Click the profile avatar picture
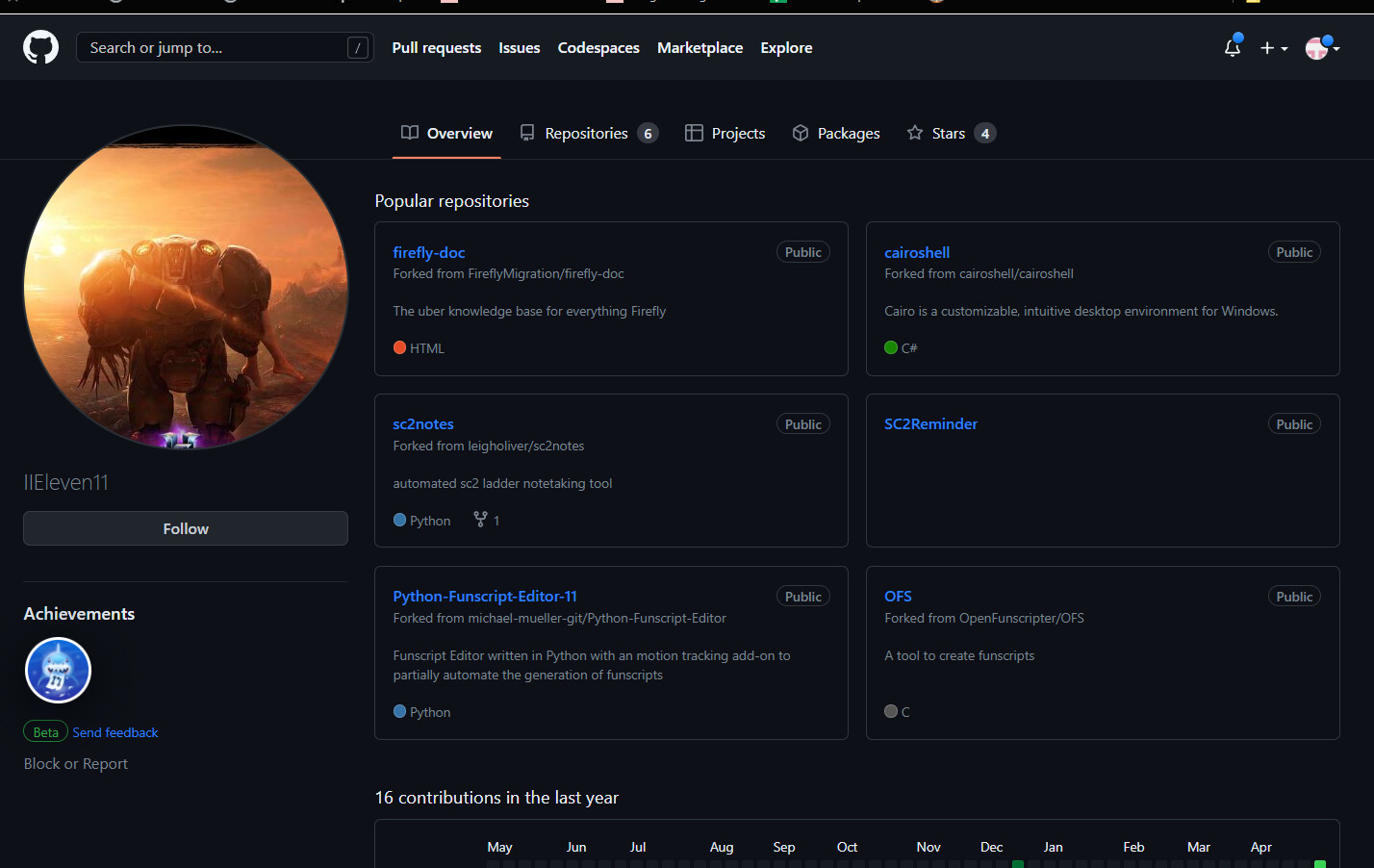 tap(186, 287)
